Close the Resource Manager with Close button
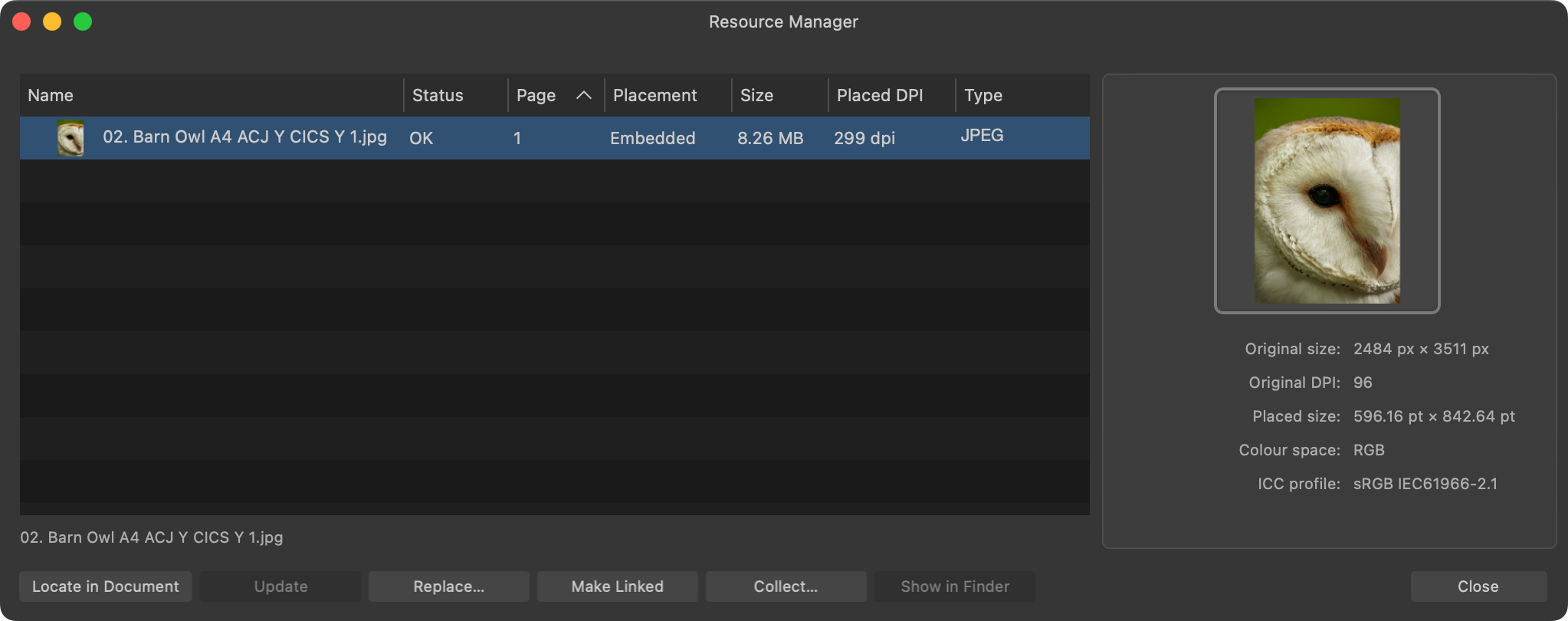 coord(1478,586)
